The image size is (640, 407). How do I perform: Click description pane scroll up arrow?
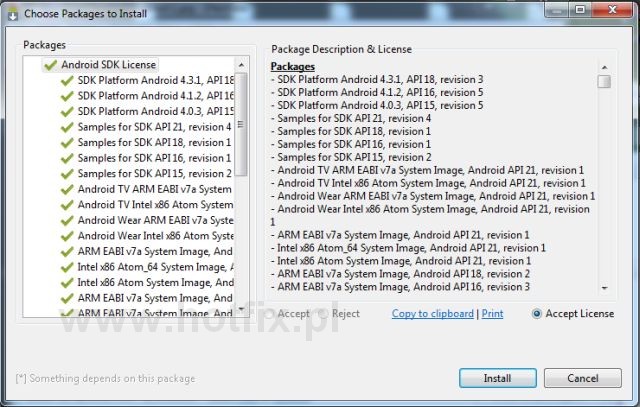604,67
